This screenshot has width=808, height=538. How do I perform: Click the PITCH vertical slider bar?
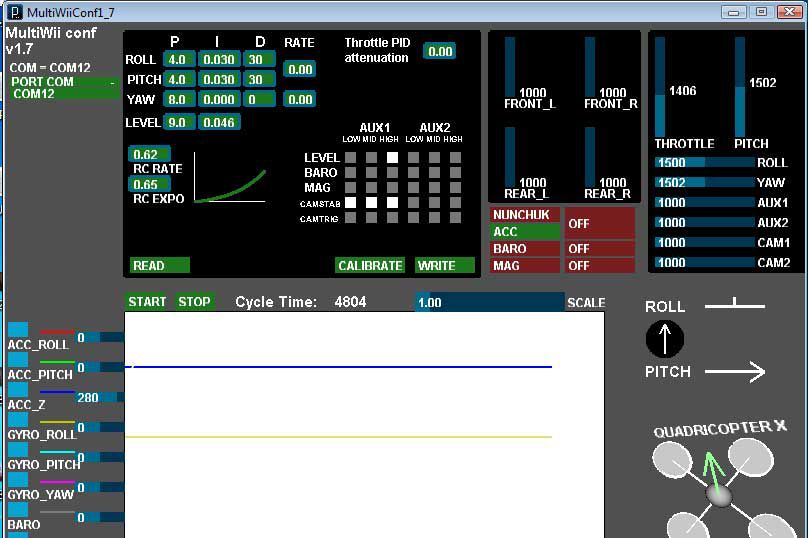click(x=740, y=86)
